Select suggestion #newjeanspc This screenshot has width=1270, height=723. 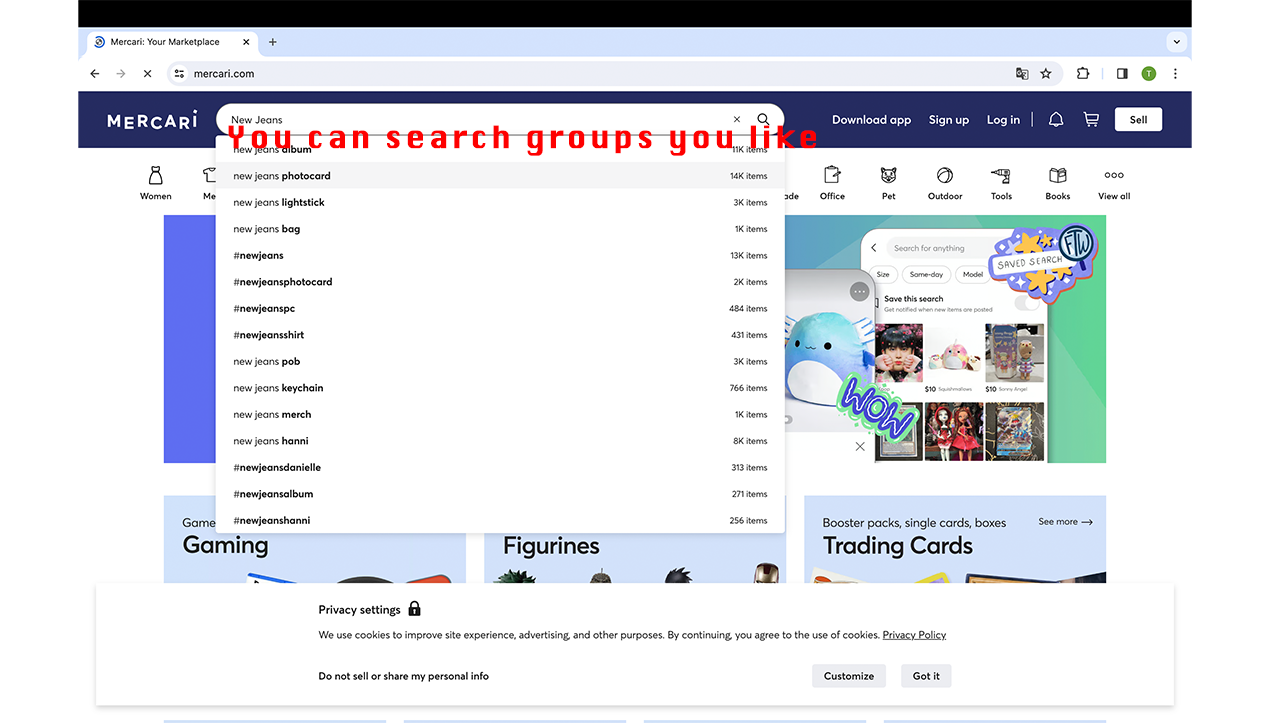500,308
